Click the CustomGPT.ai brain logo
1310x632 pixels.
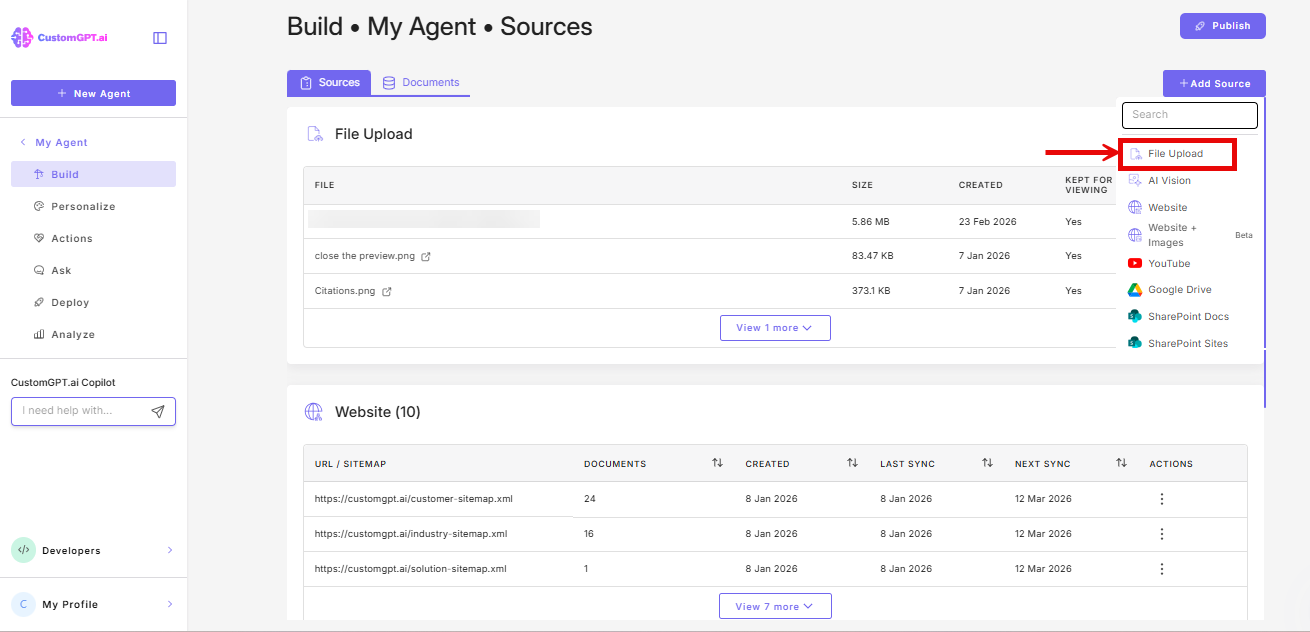[22, 38]
